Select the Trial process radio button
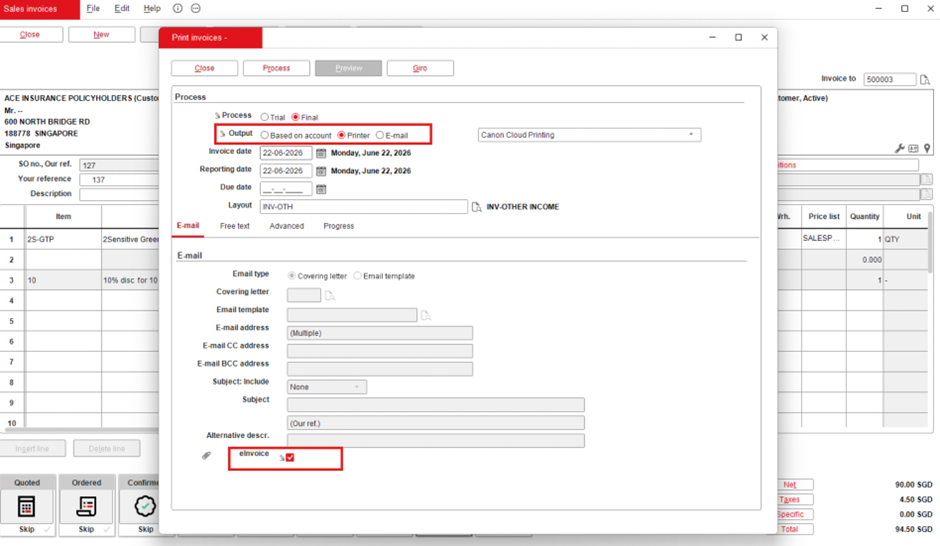Image resolution: width=940 pixels, height=546 pixels. [x=264, y=117]
